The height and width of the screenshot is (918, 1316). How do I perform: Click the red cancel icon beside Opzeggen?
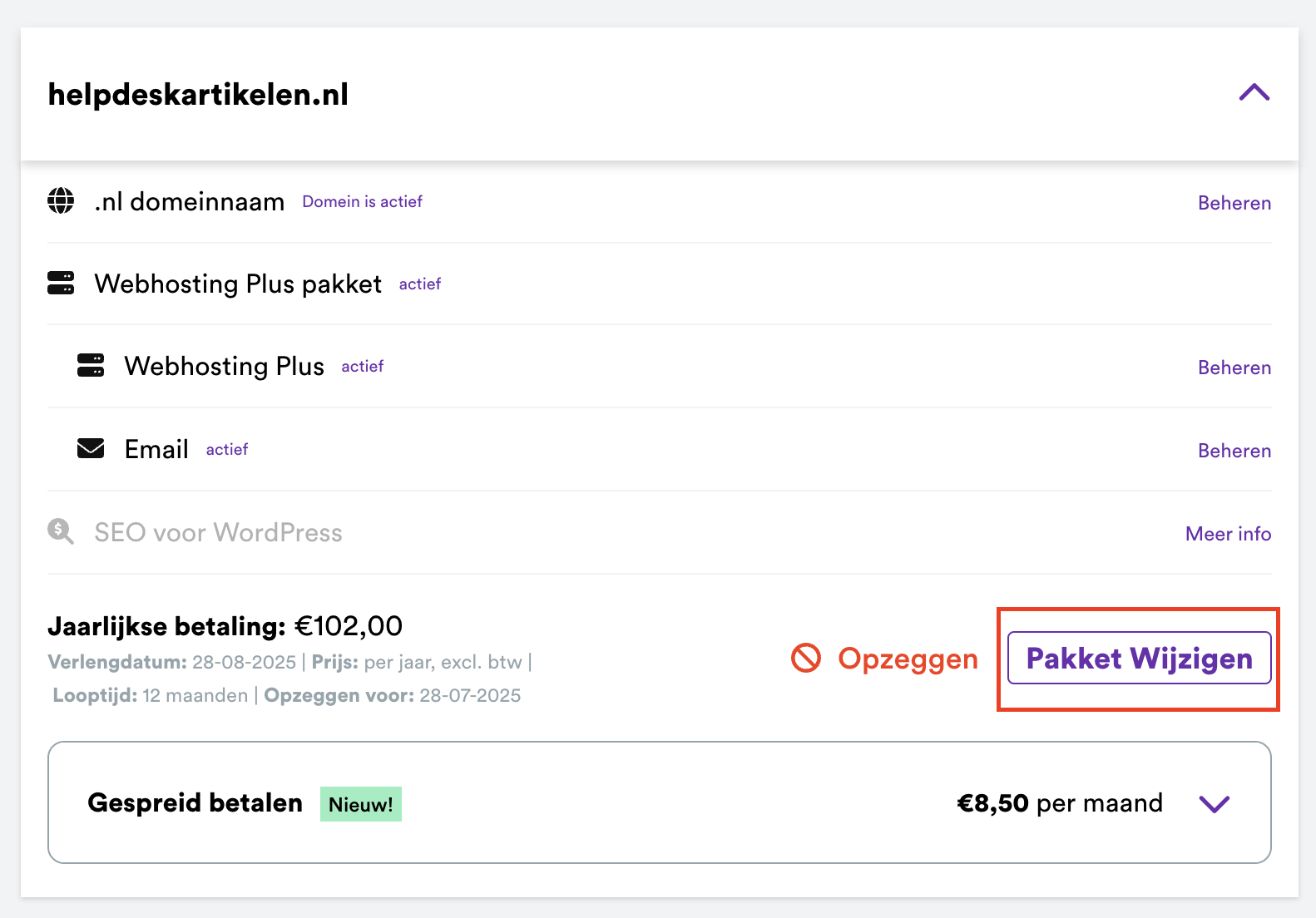(x=805, y=658)
